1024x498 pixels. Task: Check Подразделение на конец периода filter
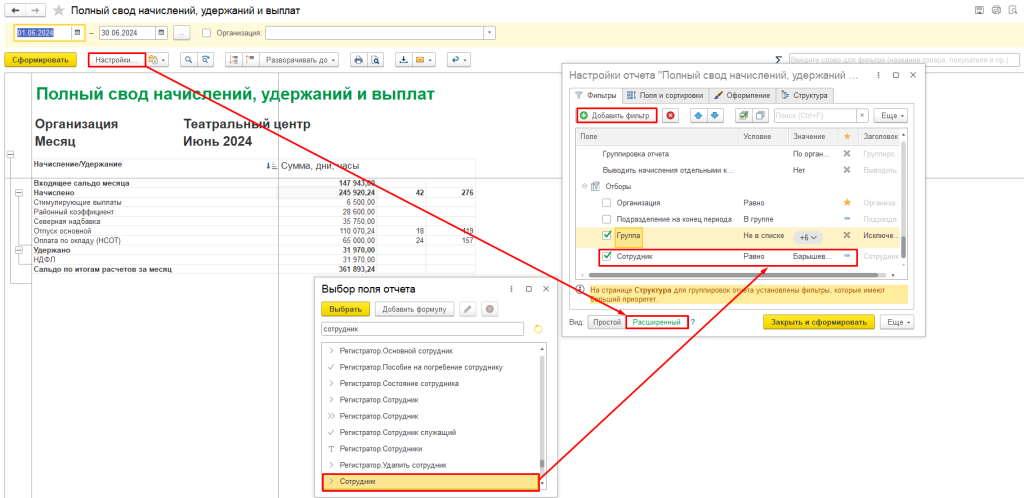607,219
